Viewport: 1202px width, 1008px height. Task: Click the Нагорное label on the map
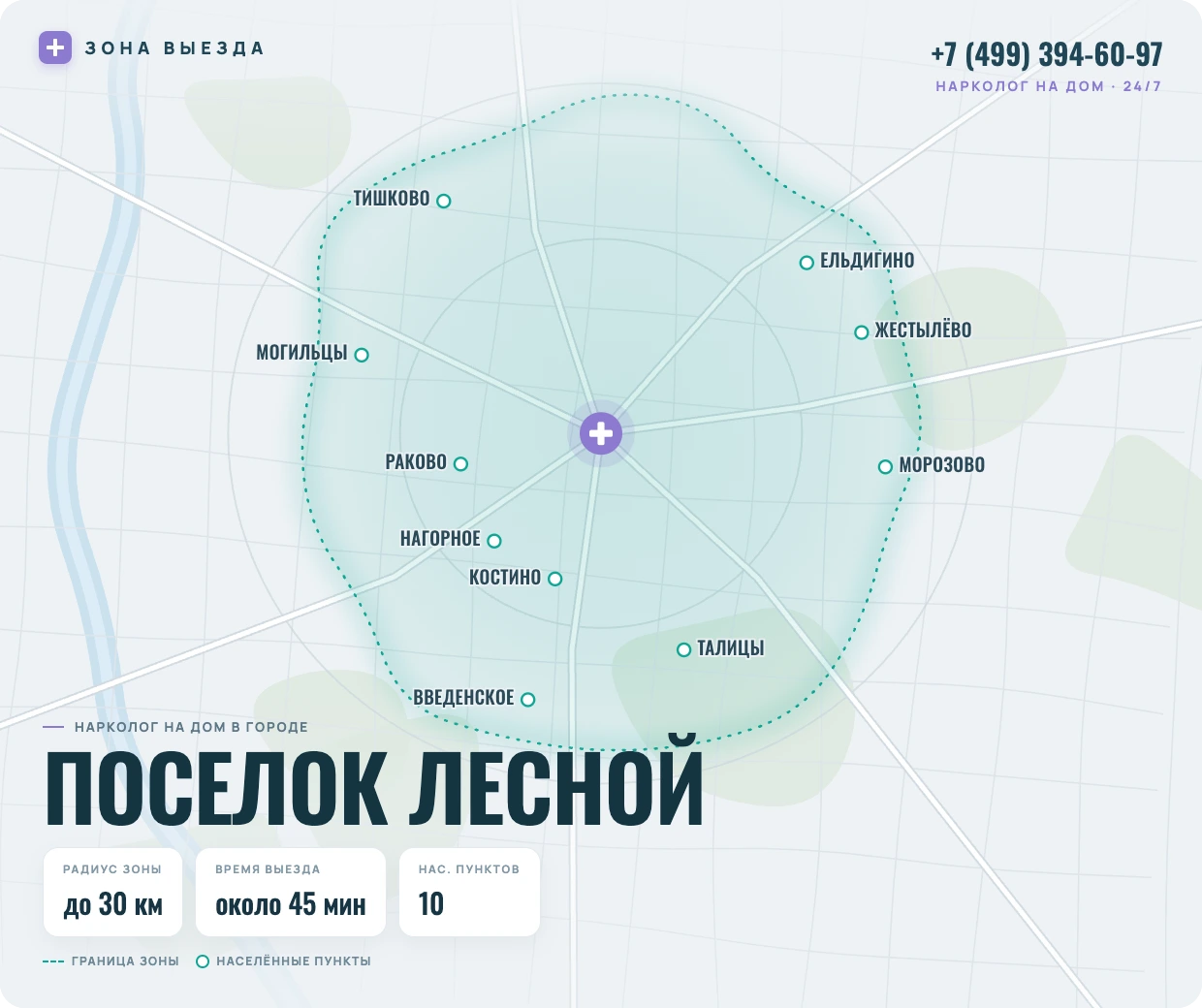pos(440,539)
